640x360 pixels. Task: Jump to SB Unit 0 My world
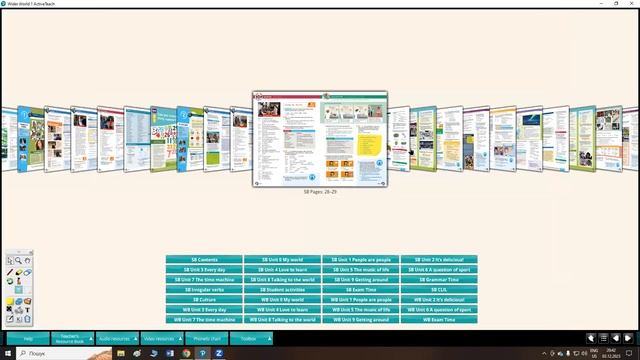point(282,260)
